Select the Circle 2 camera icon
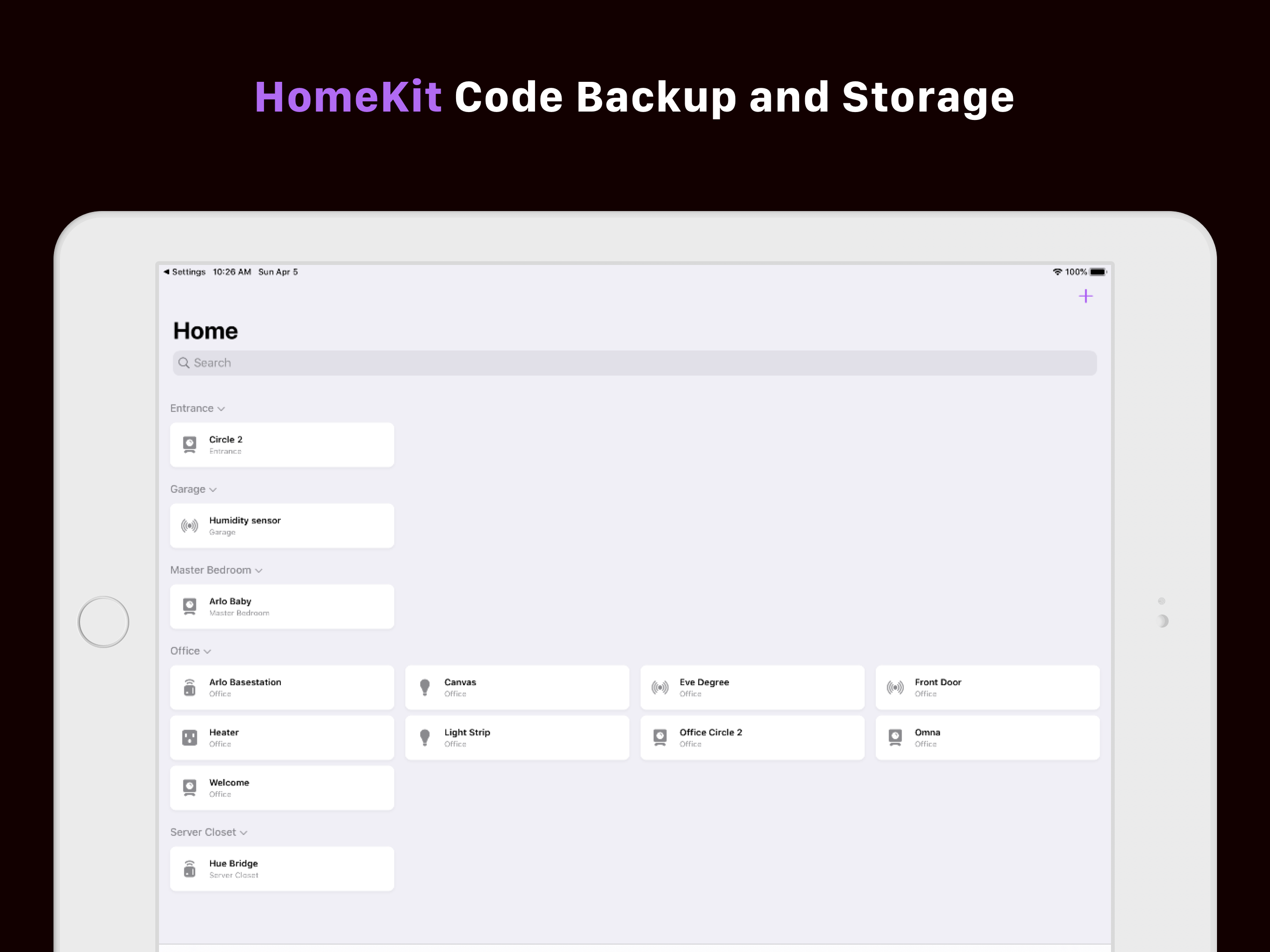 pyautogui.click(x=190, y=444)
